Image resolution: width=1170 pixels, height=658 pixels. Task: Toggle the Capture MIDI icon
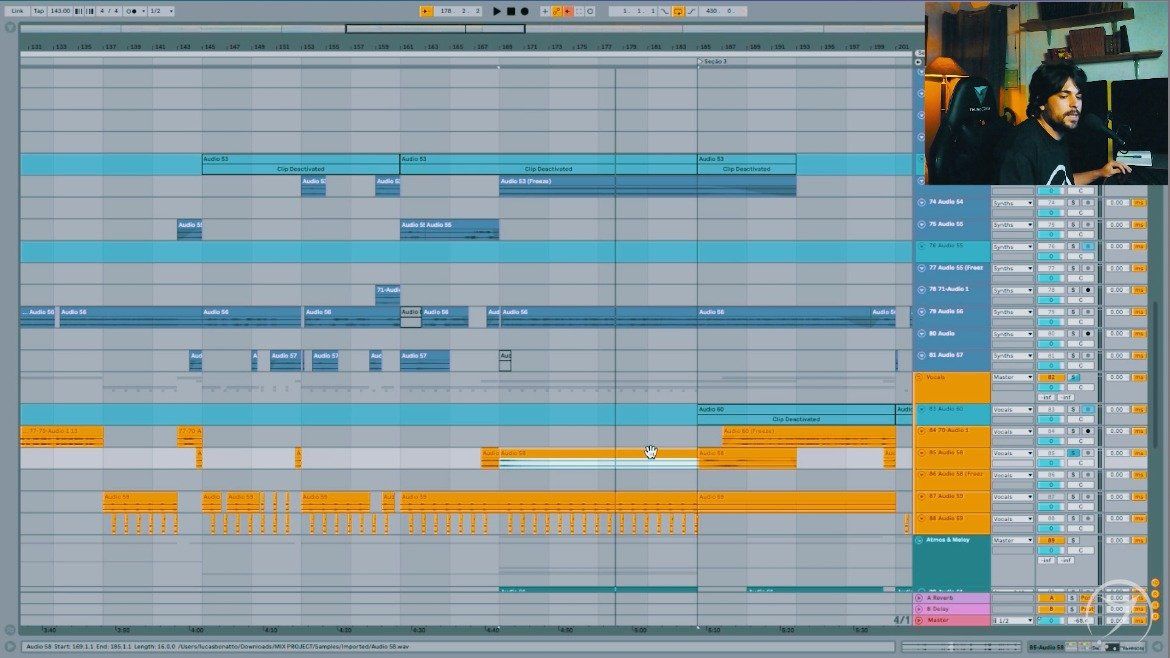[579, 11]
